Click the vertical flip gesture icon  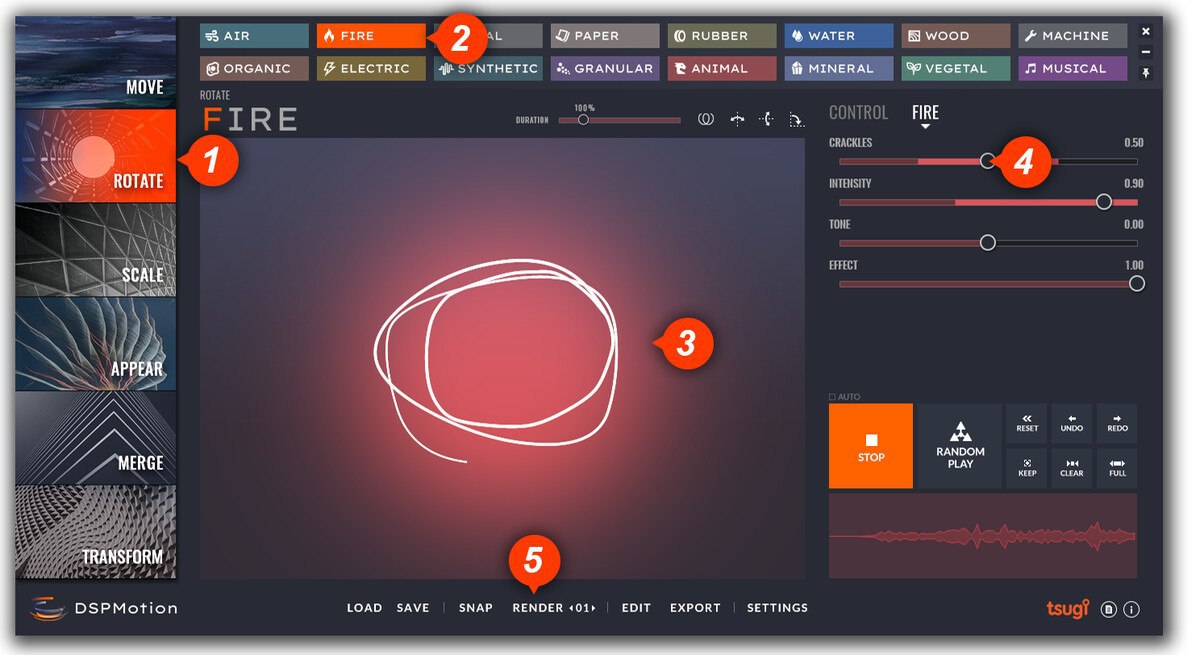tap(766, 119)
